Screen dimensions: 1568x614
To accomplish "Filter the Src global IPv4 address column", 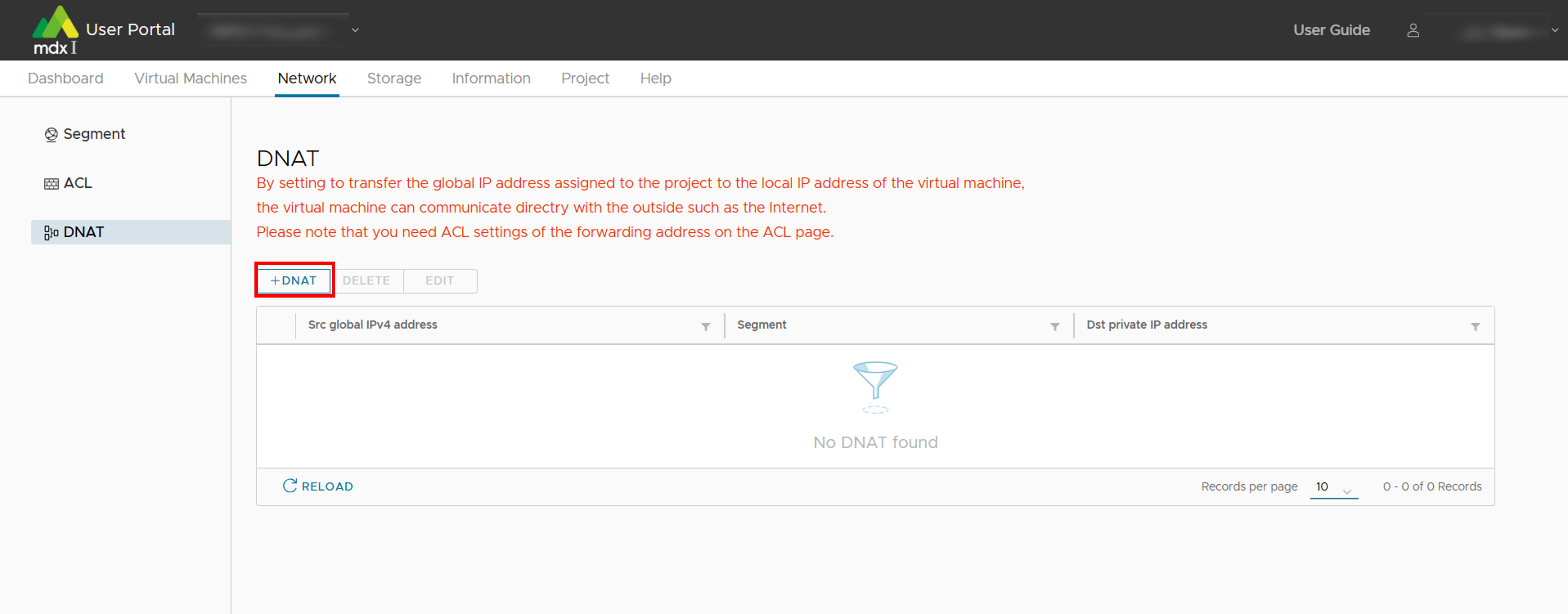I will 706,327.
